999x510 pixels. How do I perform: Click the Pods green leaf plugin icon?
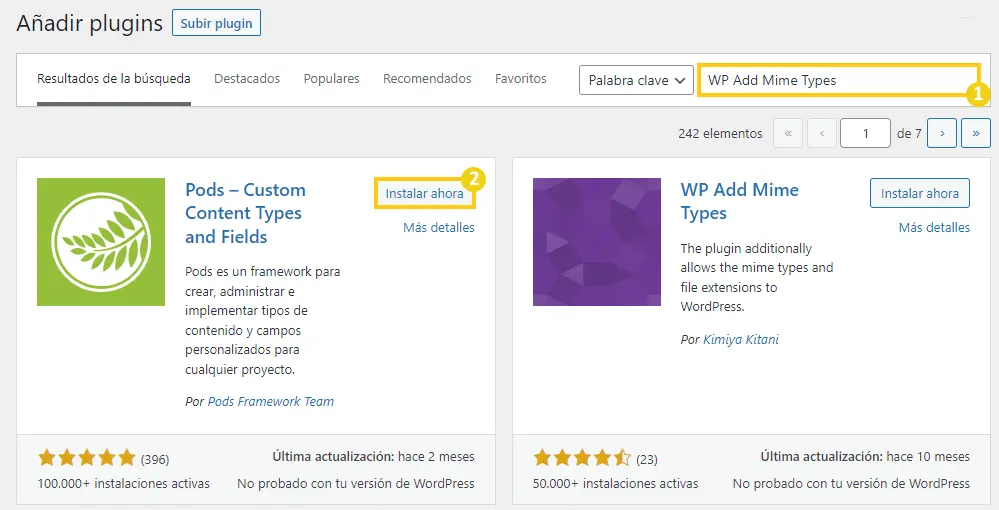(101, 242)
